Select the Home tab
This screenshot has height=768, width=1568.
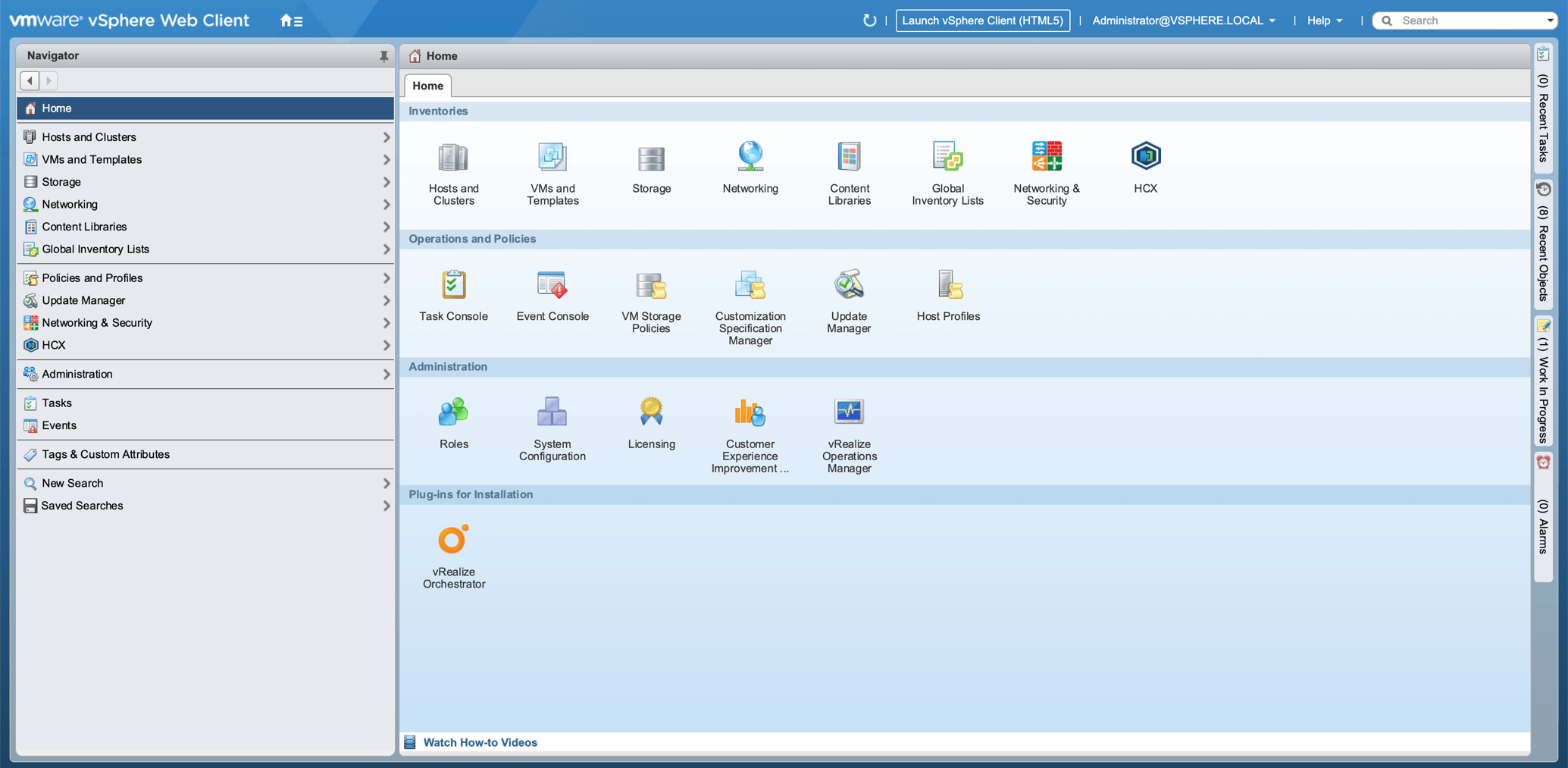[x=428, y=86]
